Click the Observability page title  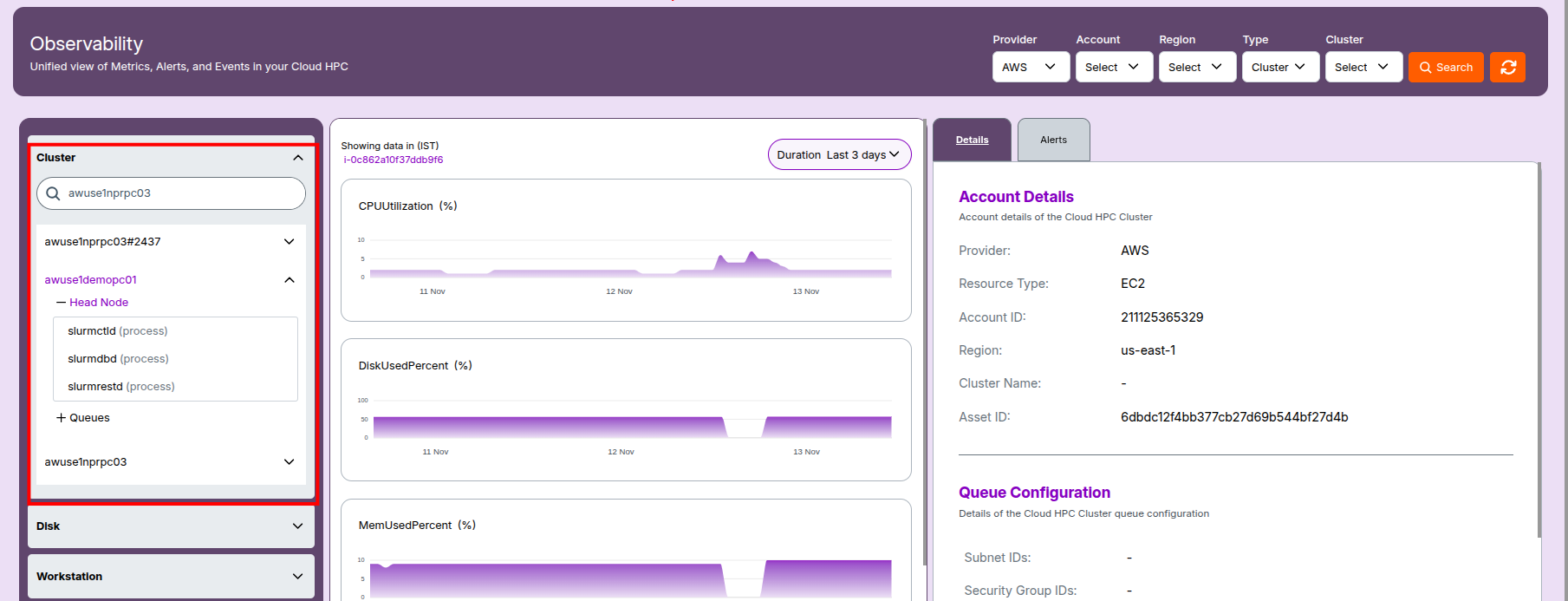(x=87, y=44)
